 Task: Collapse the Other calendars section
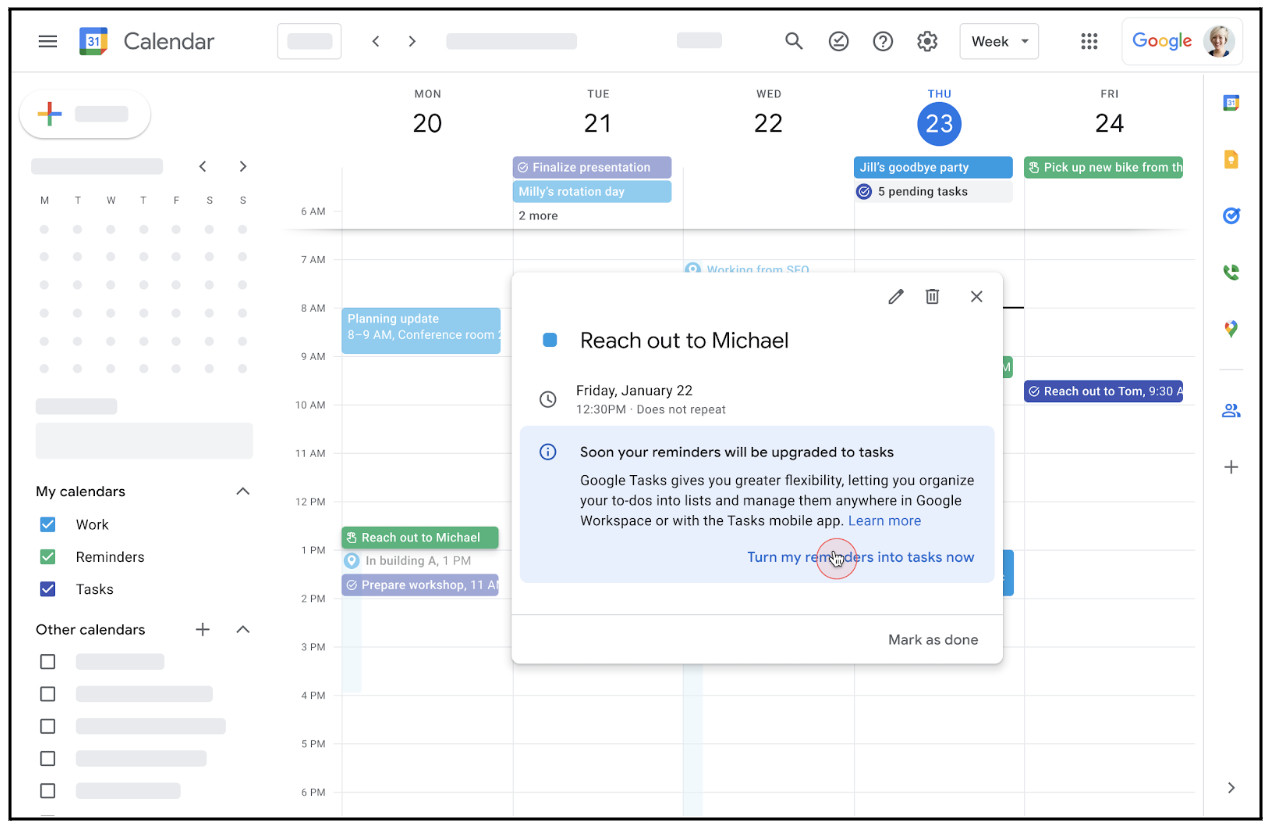tap(242, 629)
